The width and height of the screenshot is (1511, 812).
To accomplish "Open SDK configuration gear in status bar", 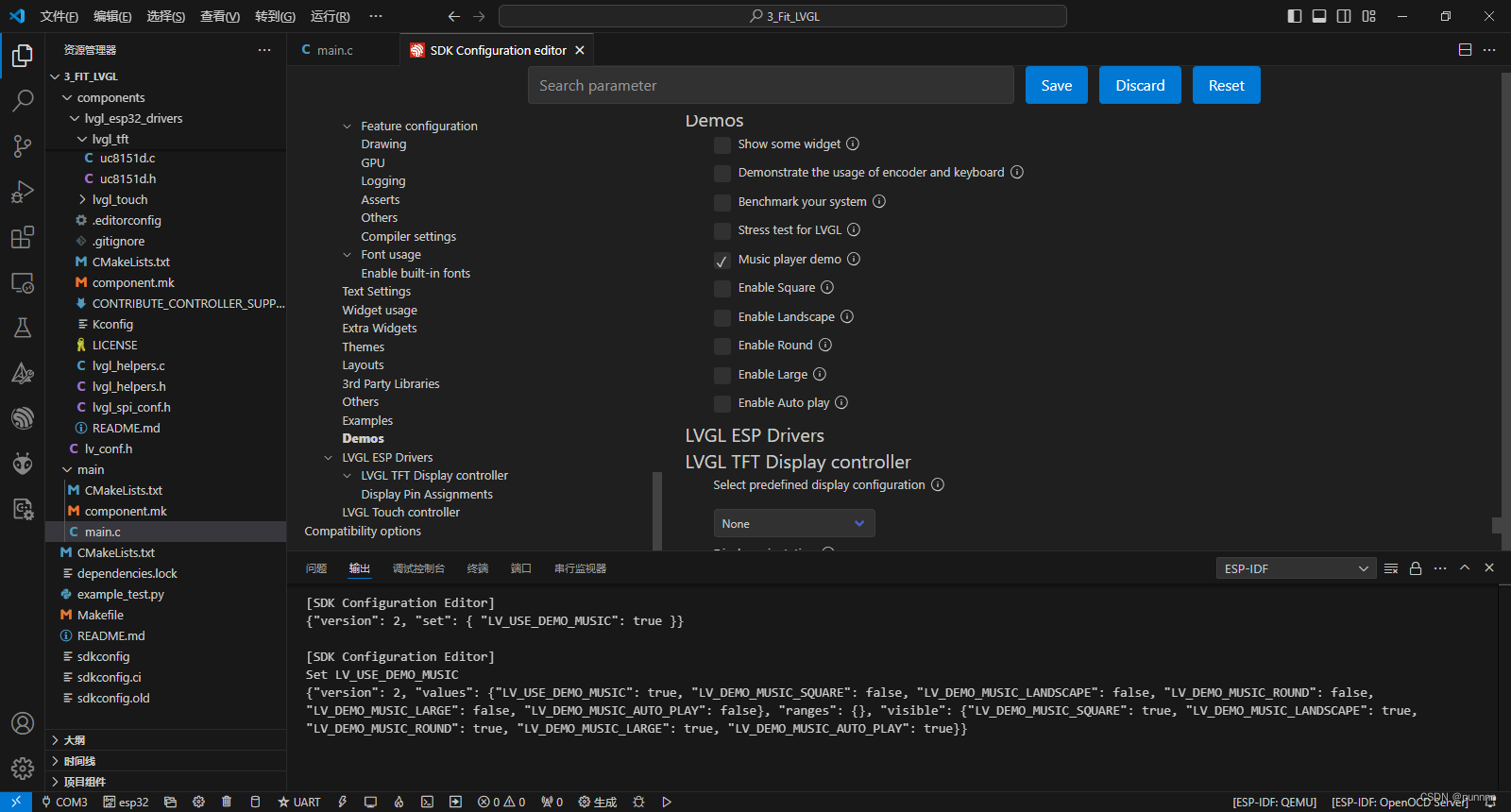I will click(198, 802).
